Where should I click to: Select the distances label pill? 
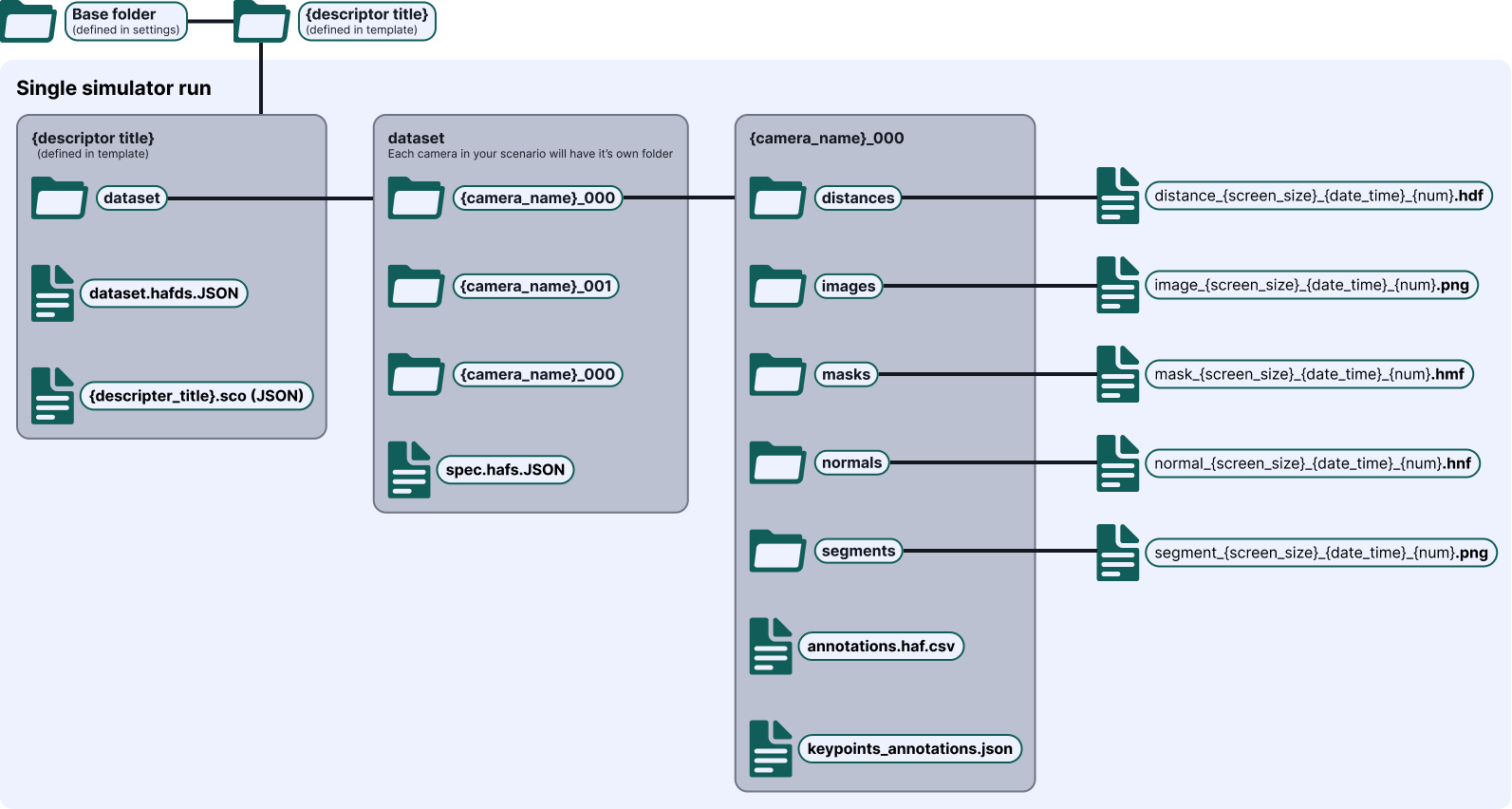858,198
